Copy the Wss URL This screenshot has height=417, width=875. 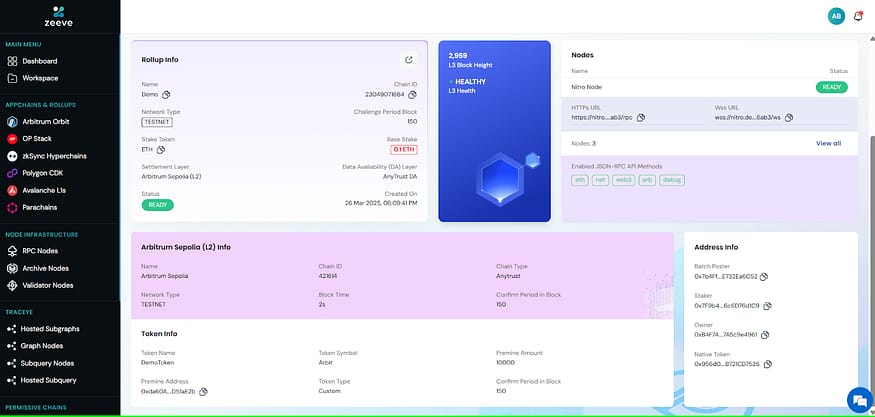pyautogui.click(x=789, y=118)
